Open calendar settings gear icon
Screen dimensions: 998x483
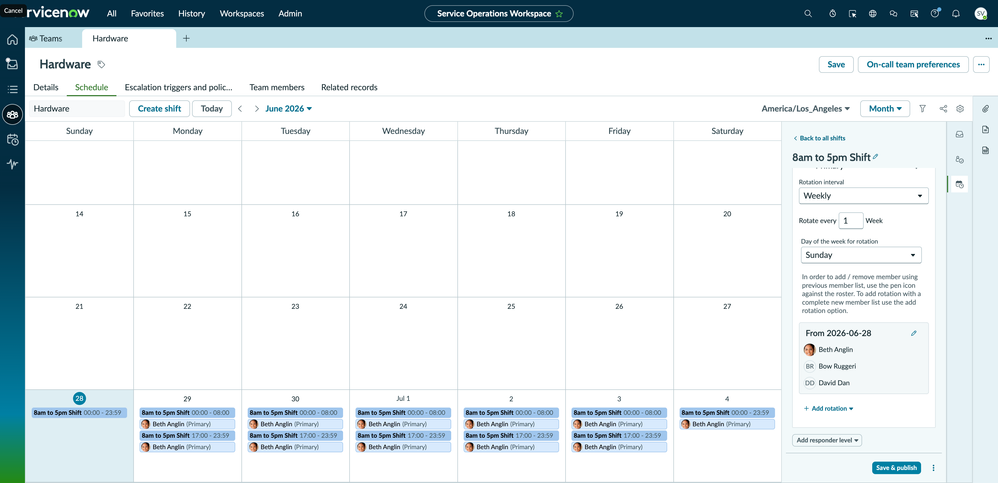960,109
